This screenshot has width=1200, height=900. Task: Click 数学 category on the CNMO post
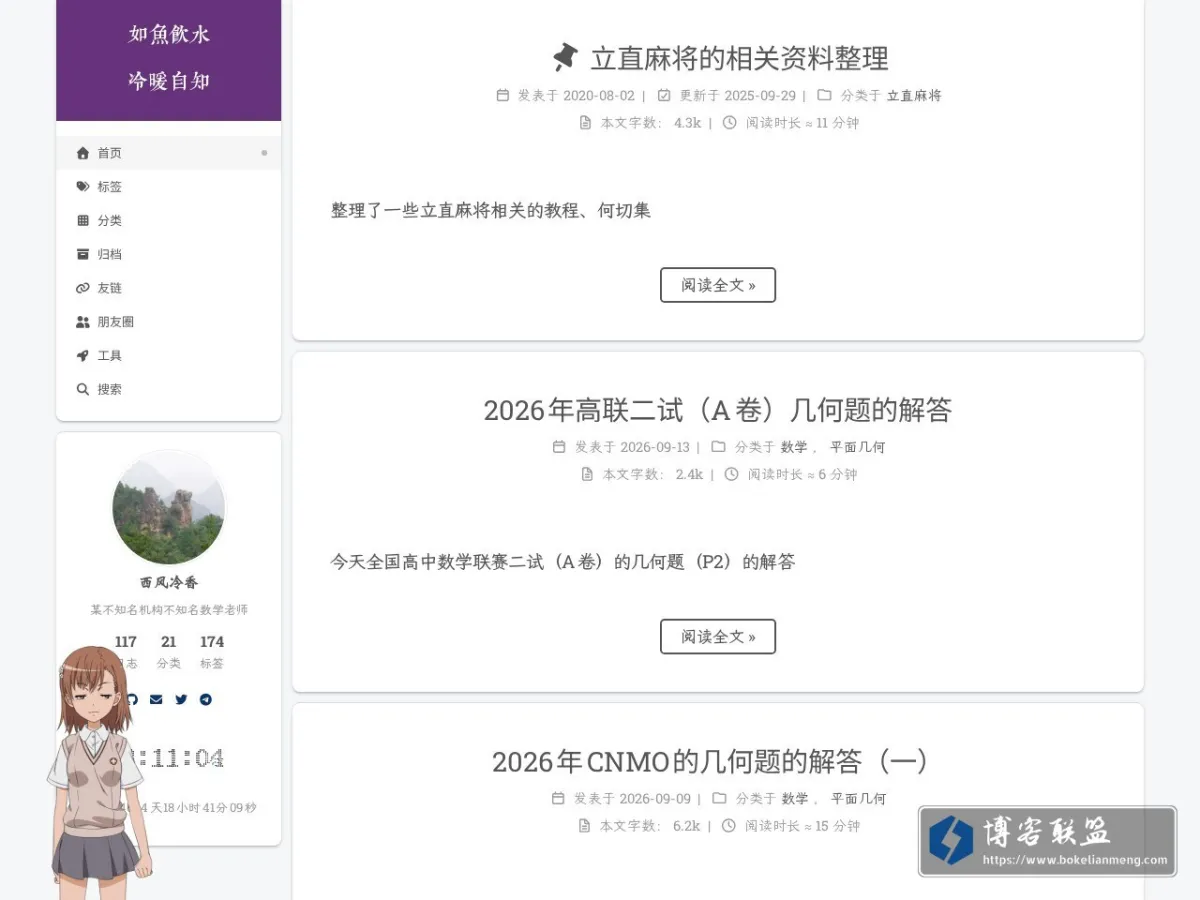(x=795, y=798)
